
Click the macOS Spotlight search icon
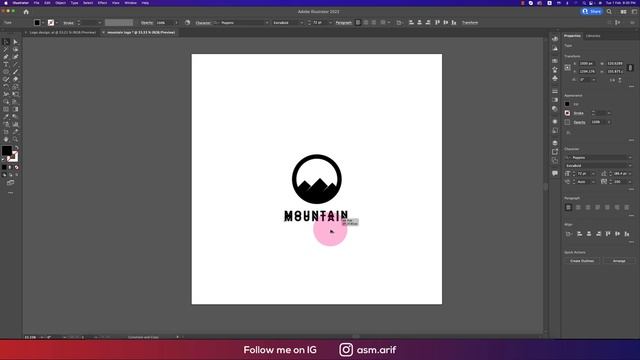tap(584, 3)
